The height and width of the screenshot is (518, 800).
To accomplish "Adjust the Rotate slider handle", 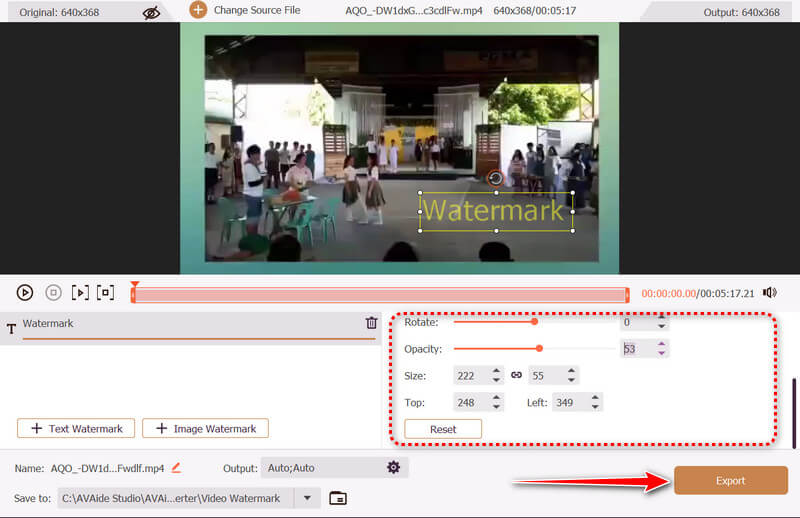I will coord(534,322).
